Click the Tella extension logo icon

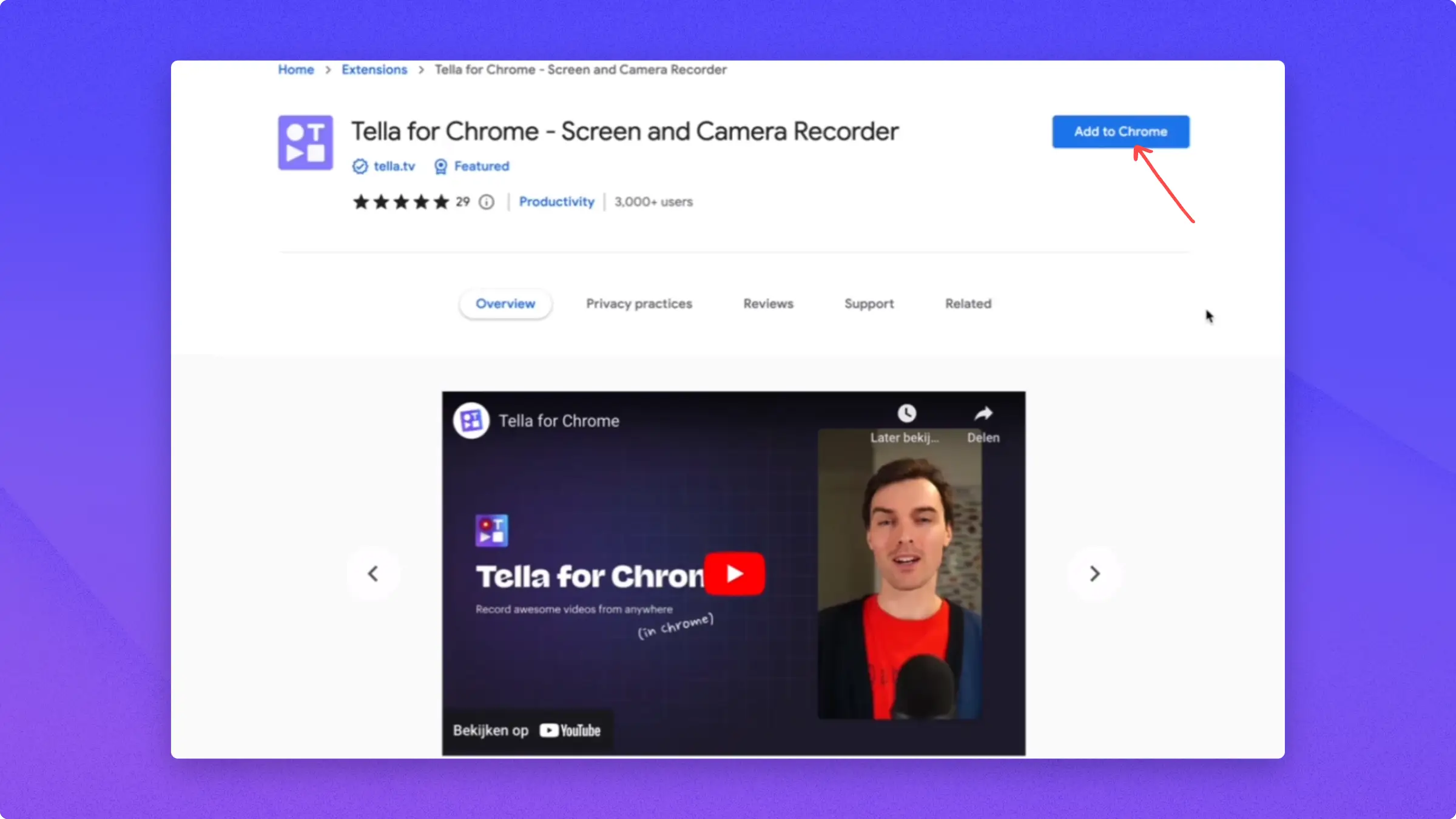(305, 143)
